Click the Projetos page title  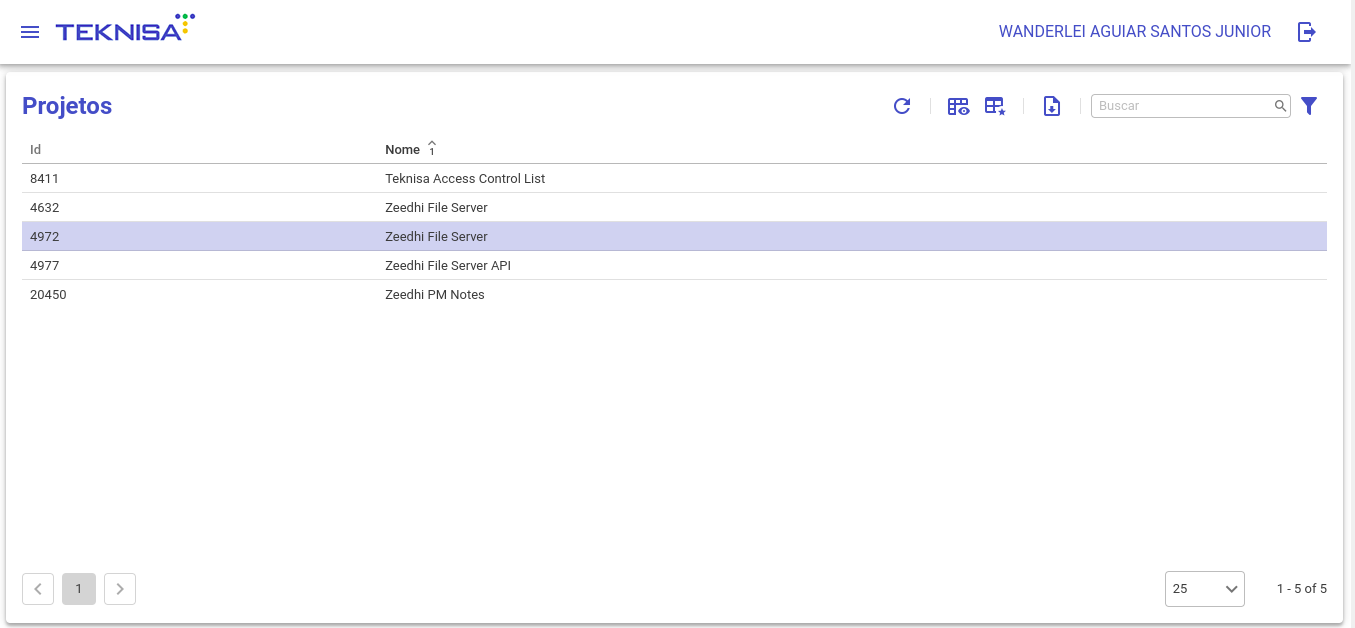coord(67,106)
